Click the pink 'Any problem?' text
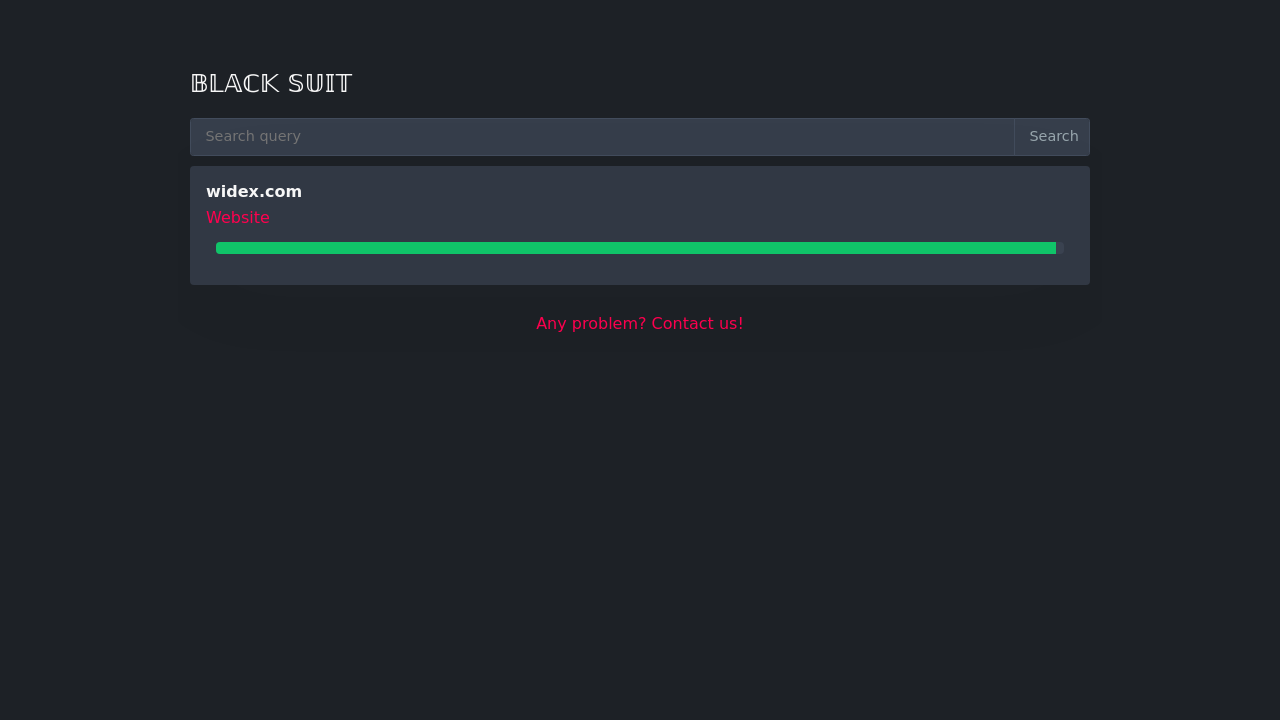 [591, 324]
